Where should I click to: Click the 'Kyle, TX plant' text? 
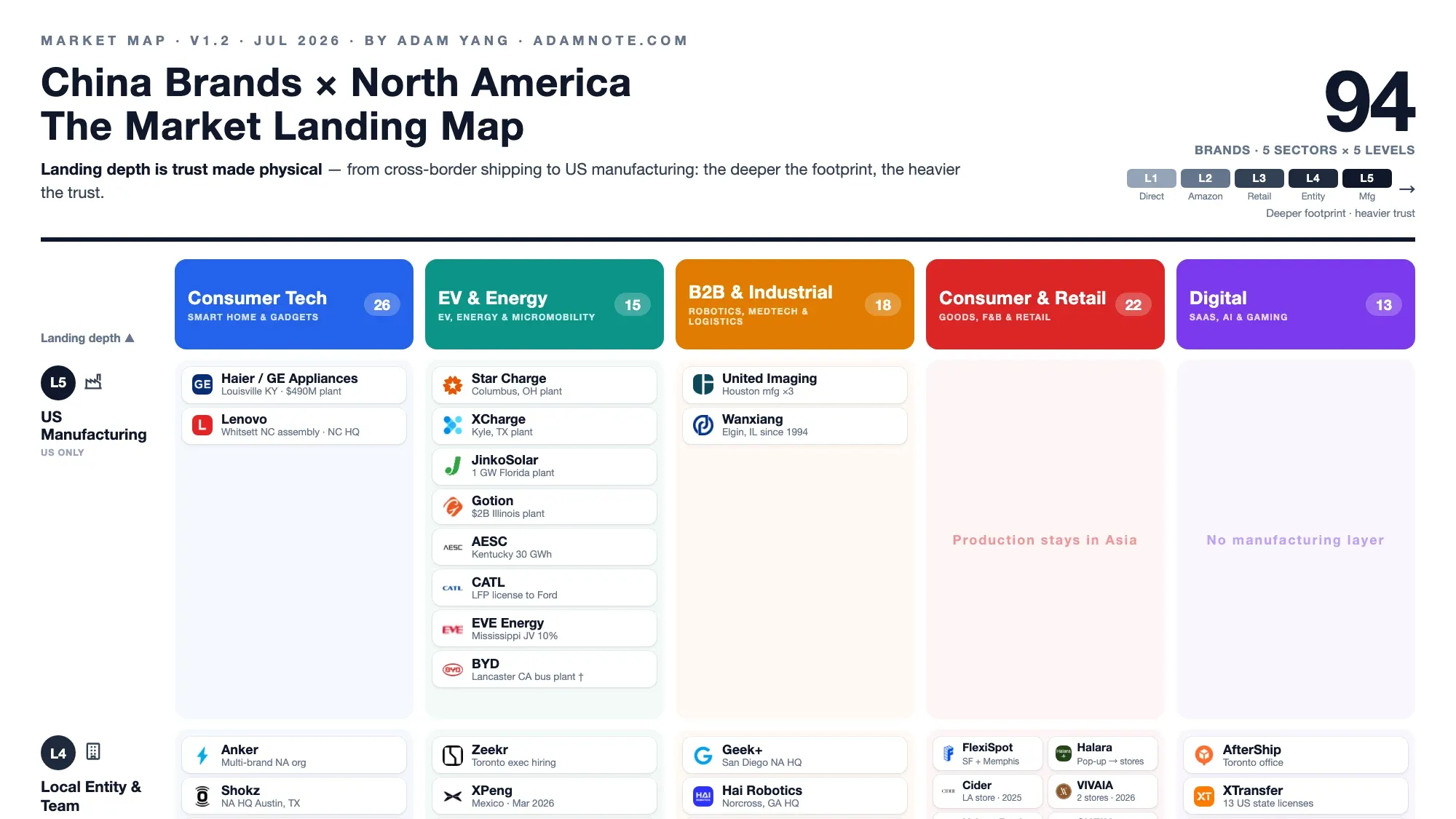502,432
